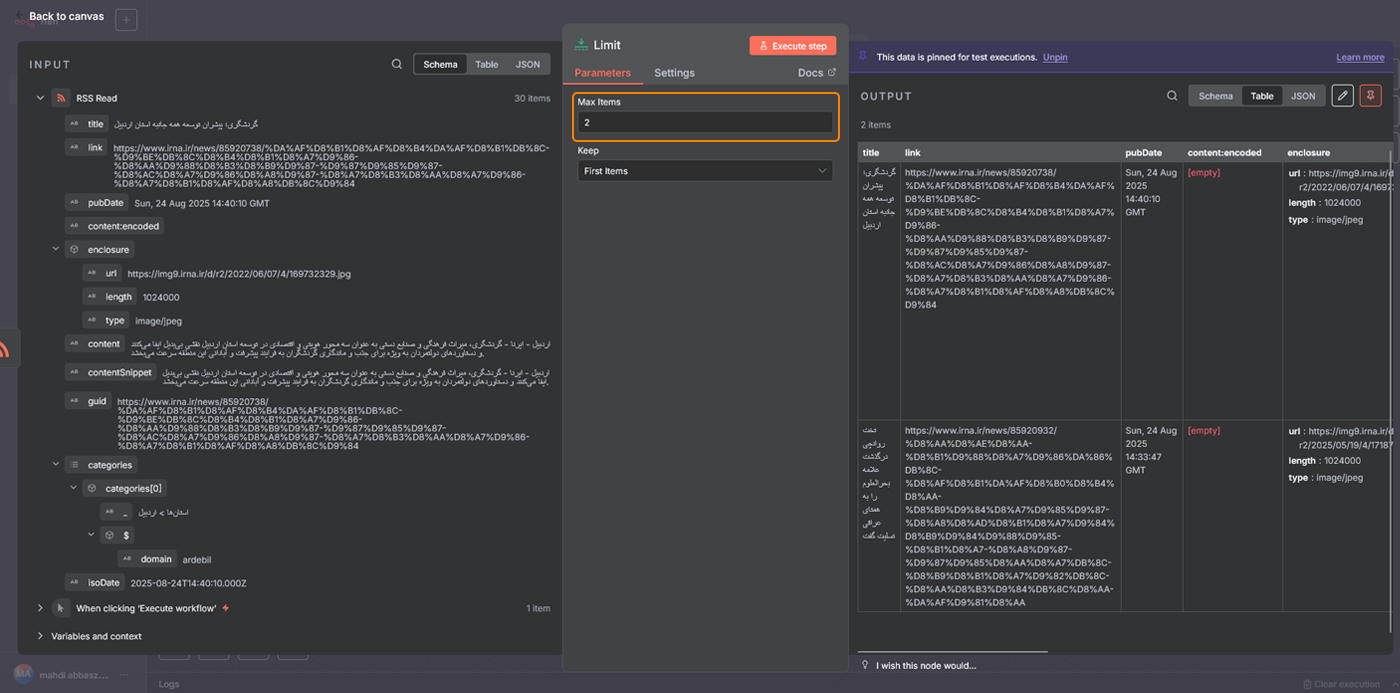Click the cursor icon beside Execute workflow trigger
This screenshot has height=693, width=1400.
tap(60, 608)
